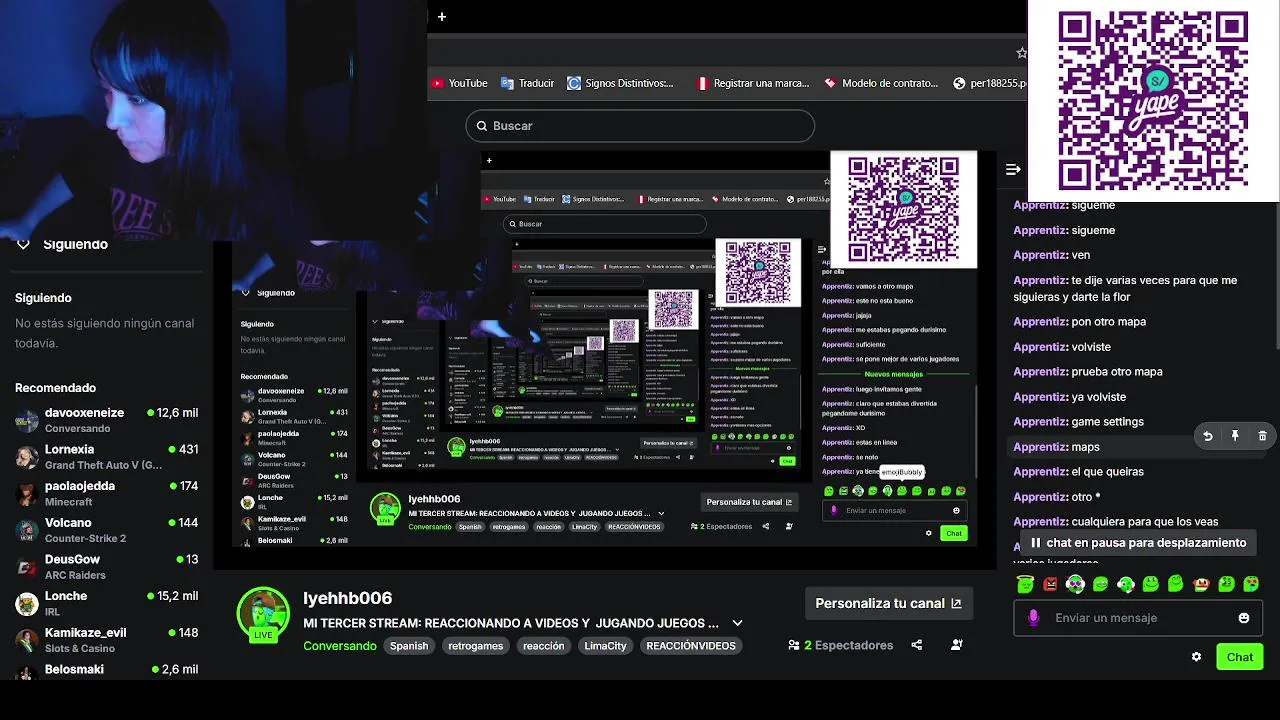Click the retrogames tag
The width and height of the screenshot is (1280, 720).
tap(476, 646)
